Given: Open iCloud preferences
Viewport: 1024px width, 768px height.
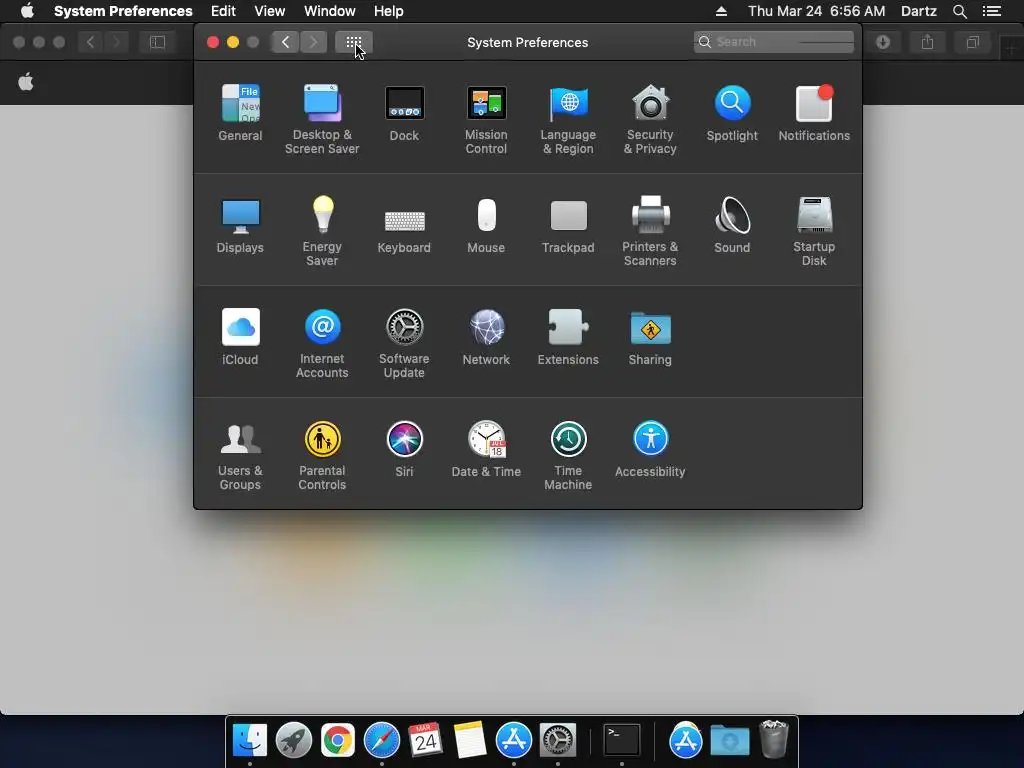Looking at the screenshot, I should 240,337.
